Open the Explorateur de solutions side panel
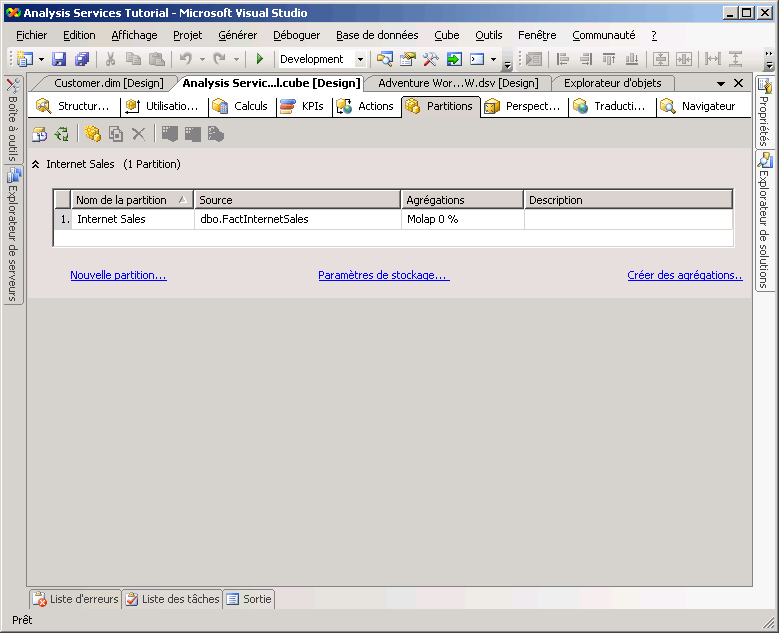This screenshot has width=779, height=633. tap(765, 222)
